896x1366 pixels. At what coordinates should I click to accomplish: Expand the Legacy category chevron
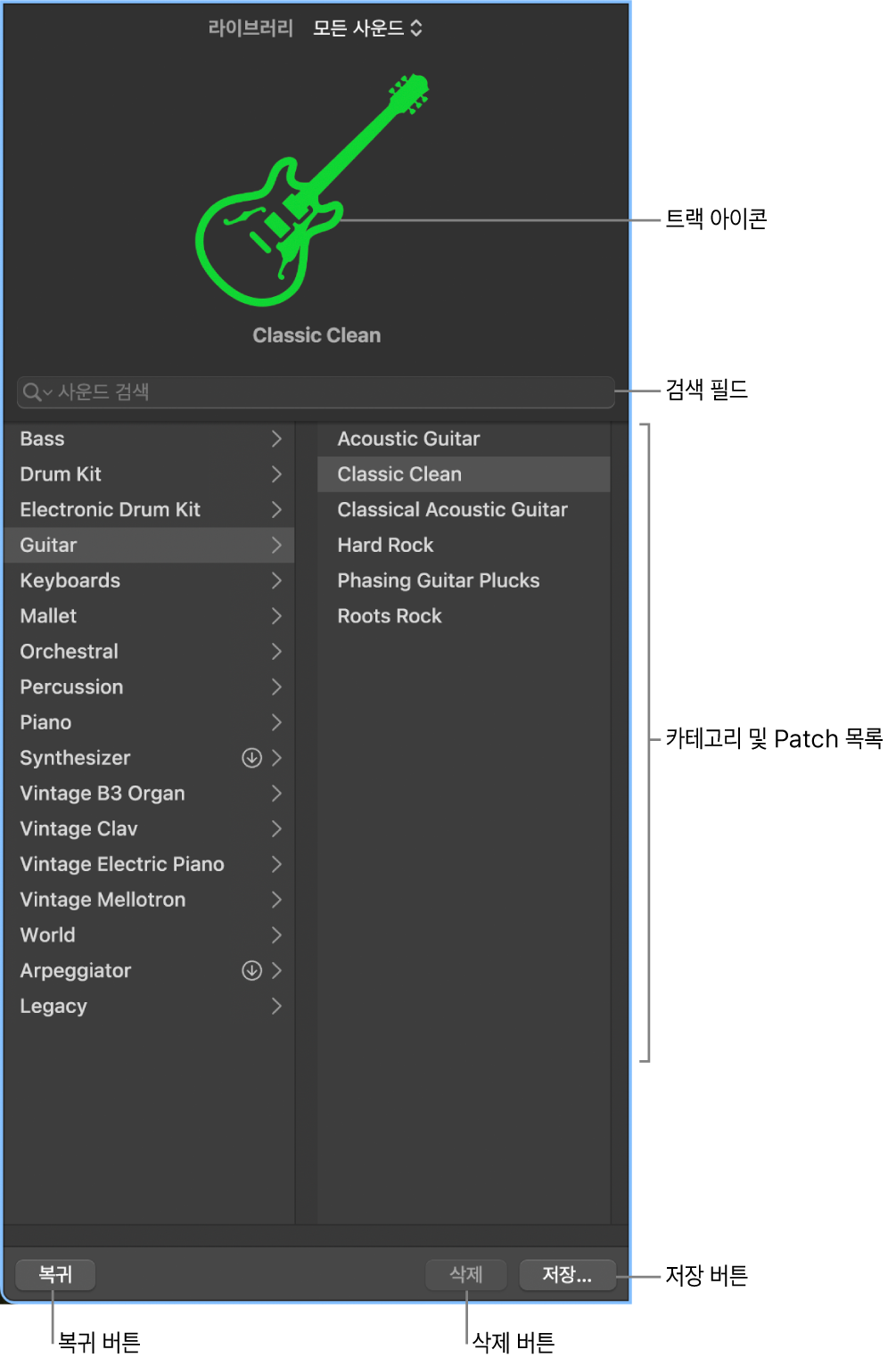click(276, 1006)
